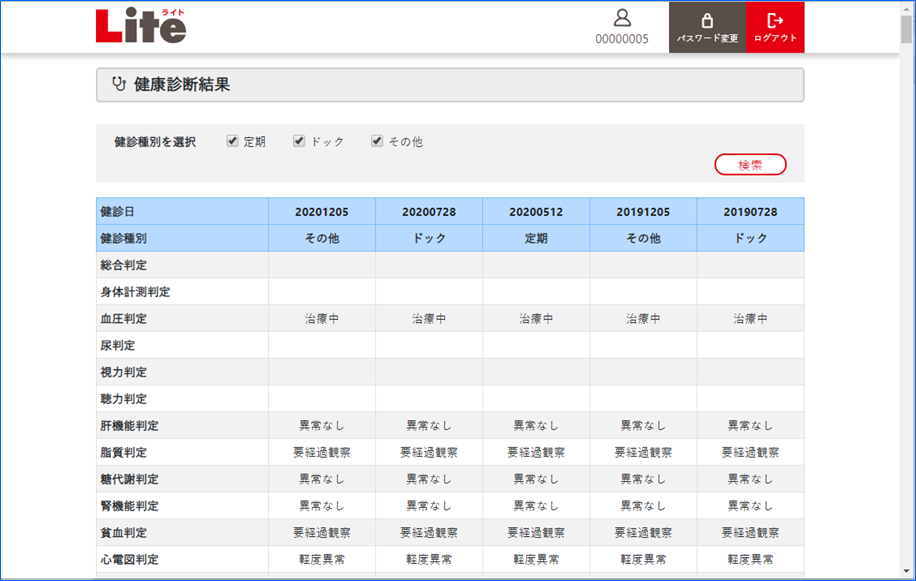Click 異常なし in 腎機能判定 under 20190728
Screen dimensions: 916x581
pos(750,506)
